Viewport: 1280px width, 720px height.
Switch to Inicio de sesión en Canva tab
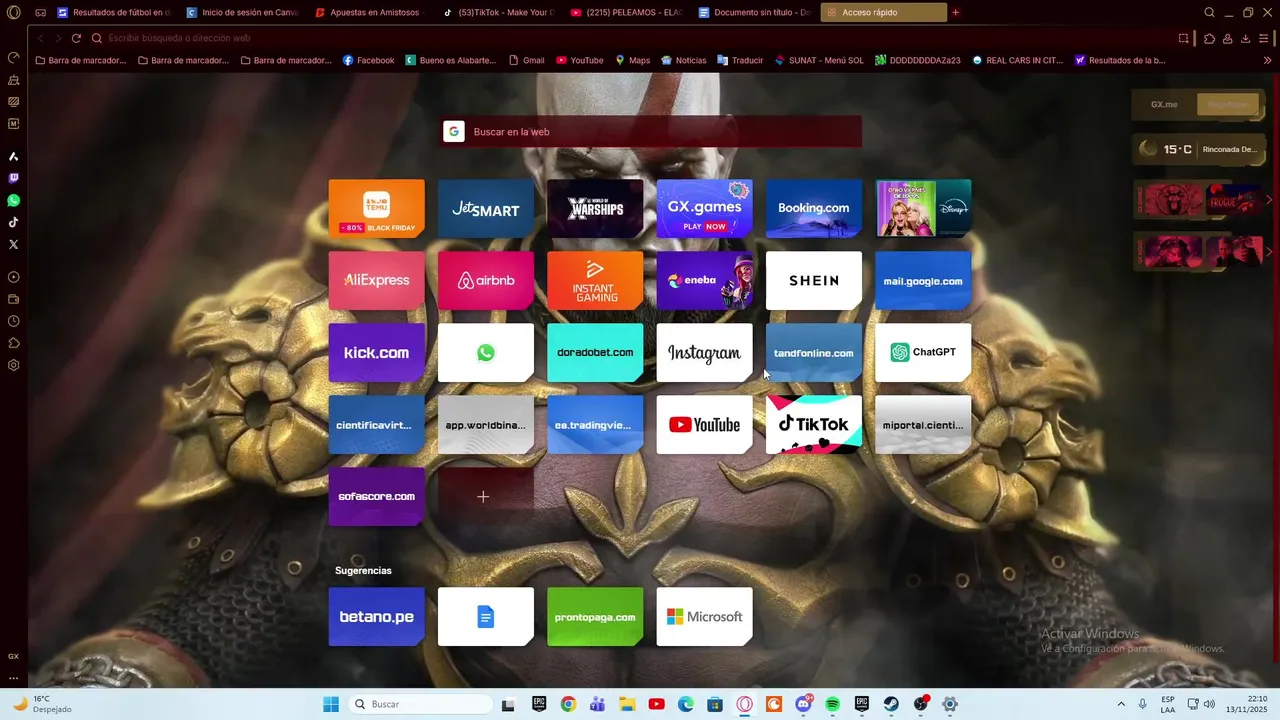point(243,13)
